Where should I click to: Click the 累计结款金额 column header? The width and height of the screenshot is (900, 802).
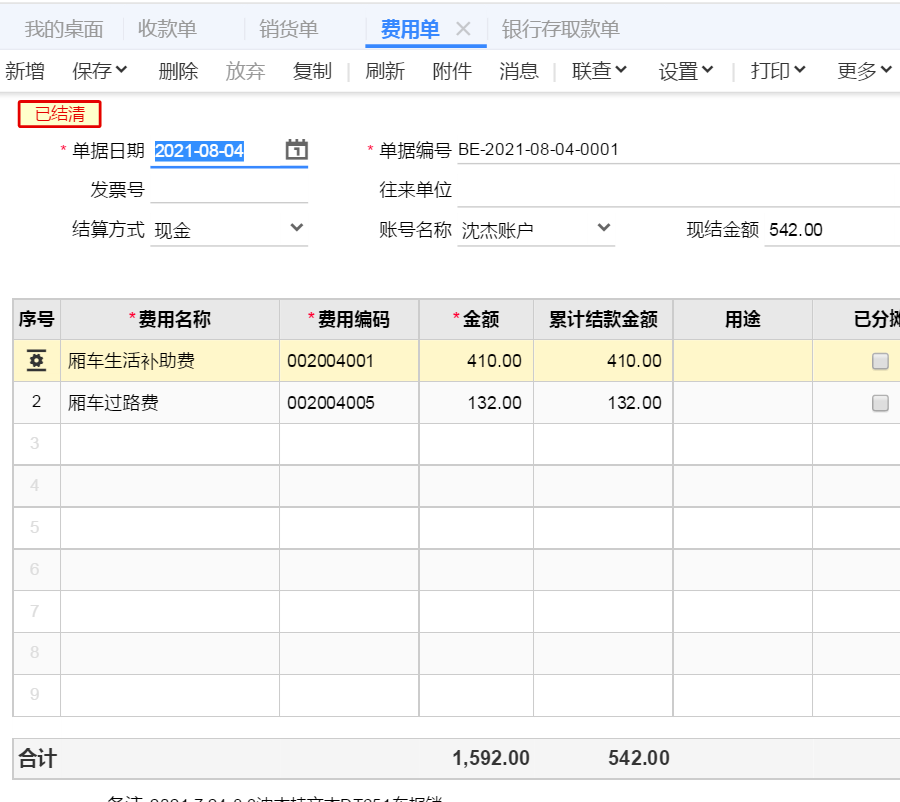[603, 319]
